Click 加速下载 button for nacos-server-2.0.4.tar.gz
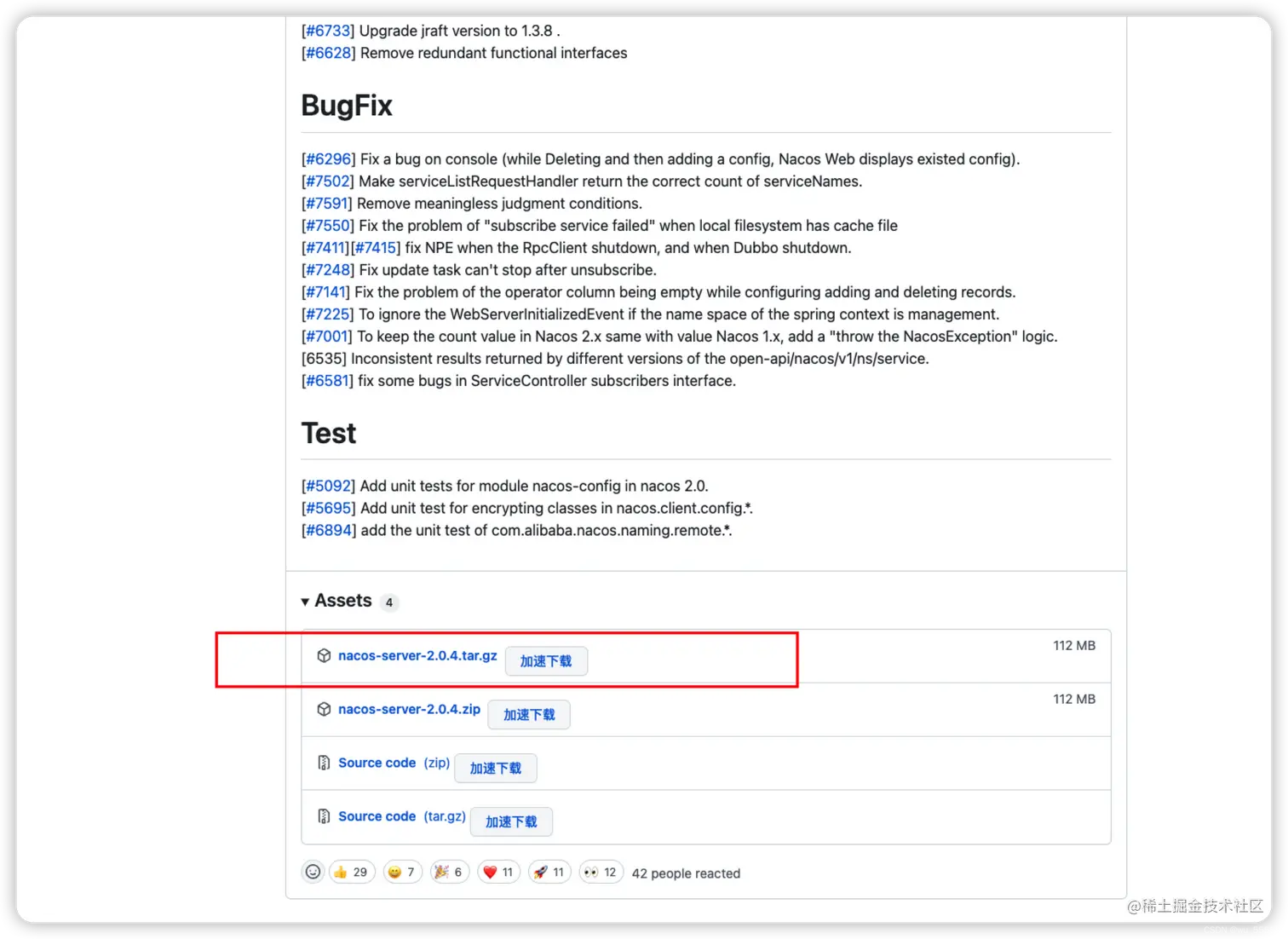The image size is (1288, 939). click(x=546, y=661)
